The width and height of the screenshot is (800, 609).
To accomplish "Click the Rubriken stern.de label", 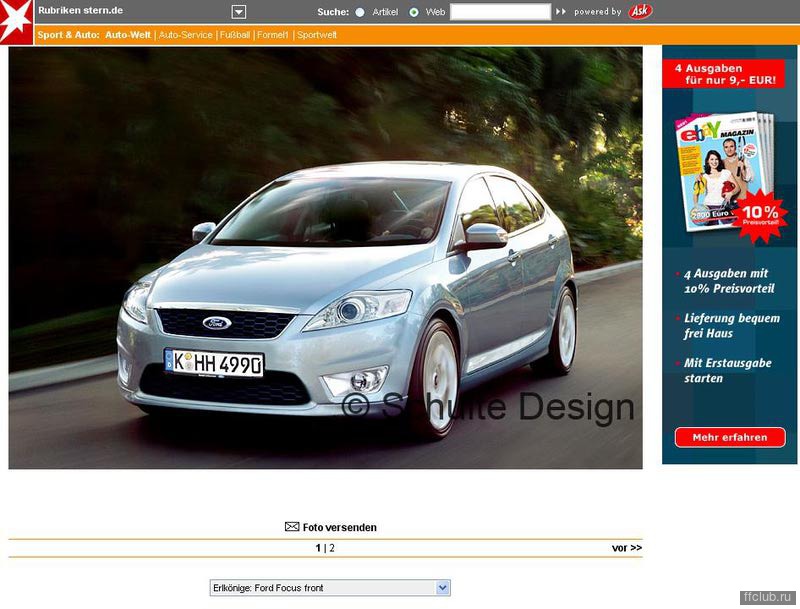I will click(x=80, y=10).
